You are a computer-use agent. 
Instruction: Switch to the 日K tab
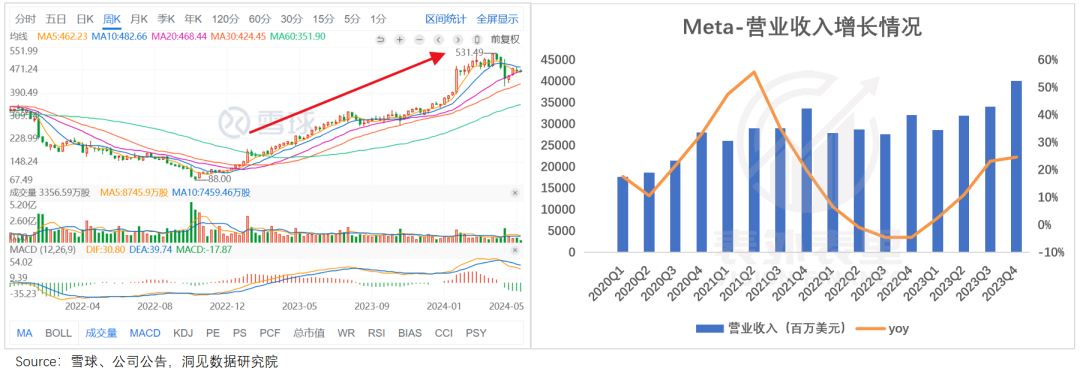click(x=85, y=19)
